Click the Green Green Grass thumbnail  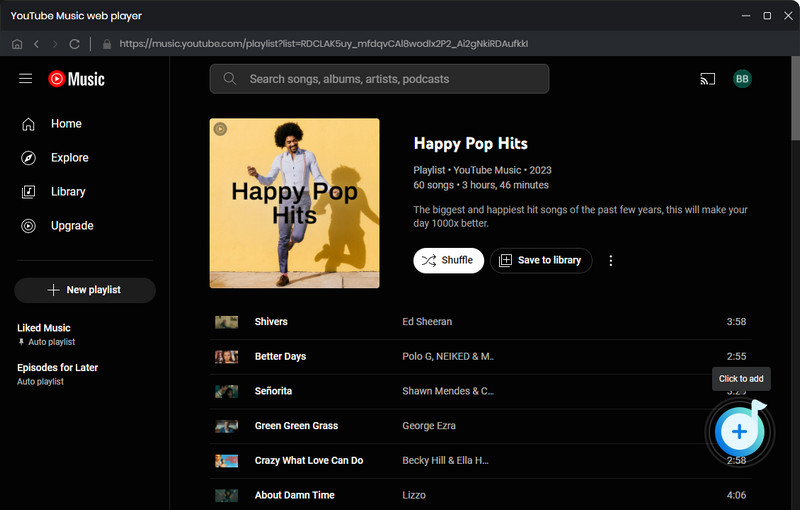point(227,426)
